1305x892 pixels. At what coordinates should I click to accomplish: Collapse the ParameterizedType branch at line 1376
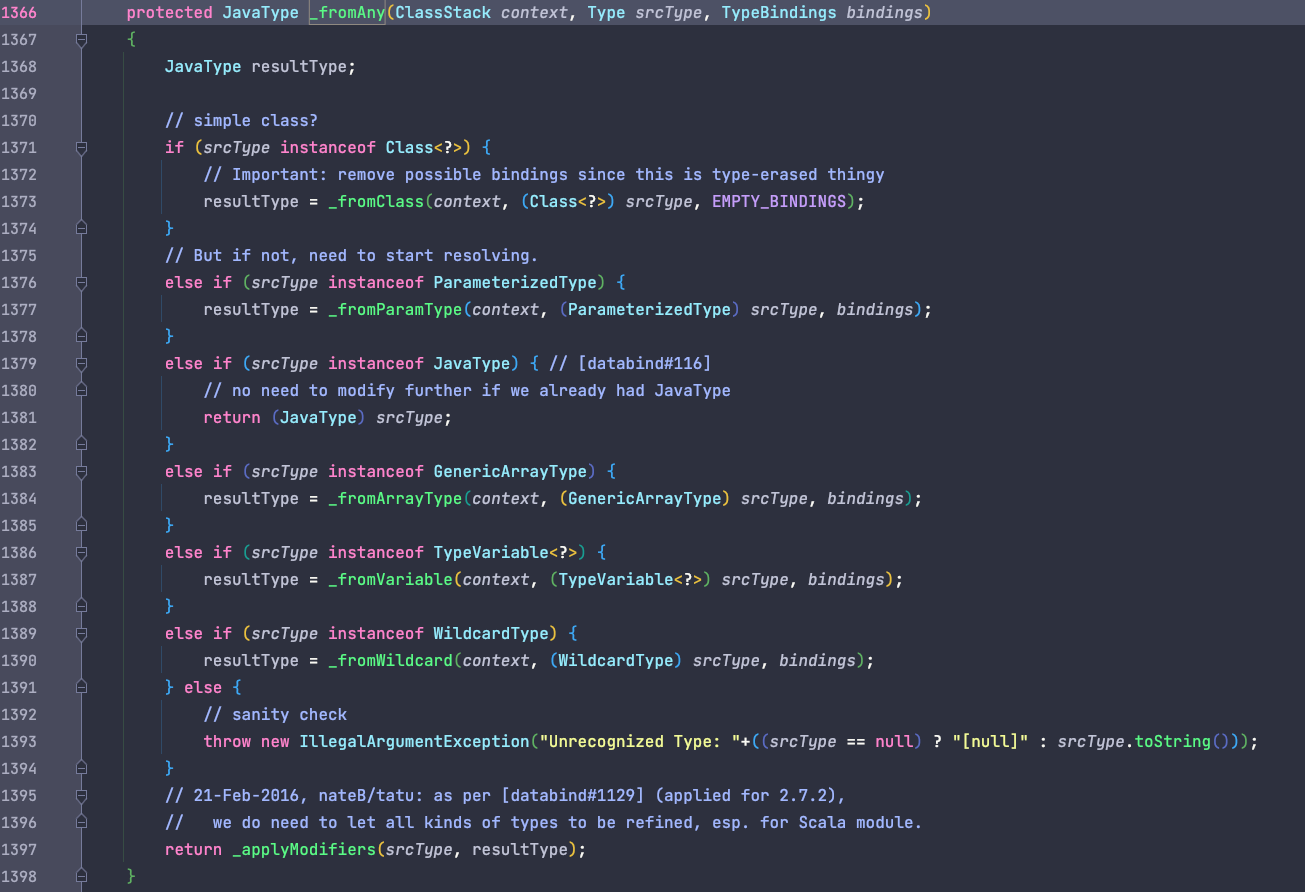82,282
